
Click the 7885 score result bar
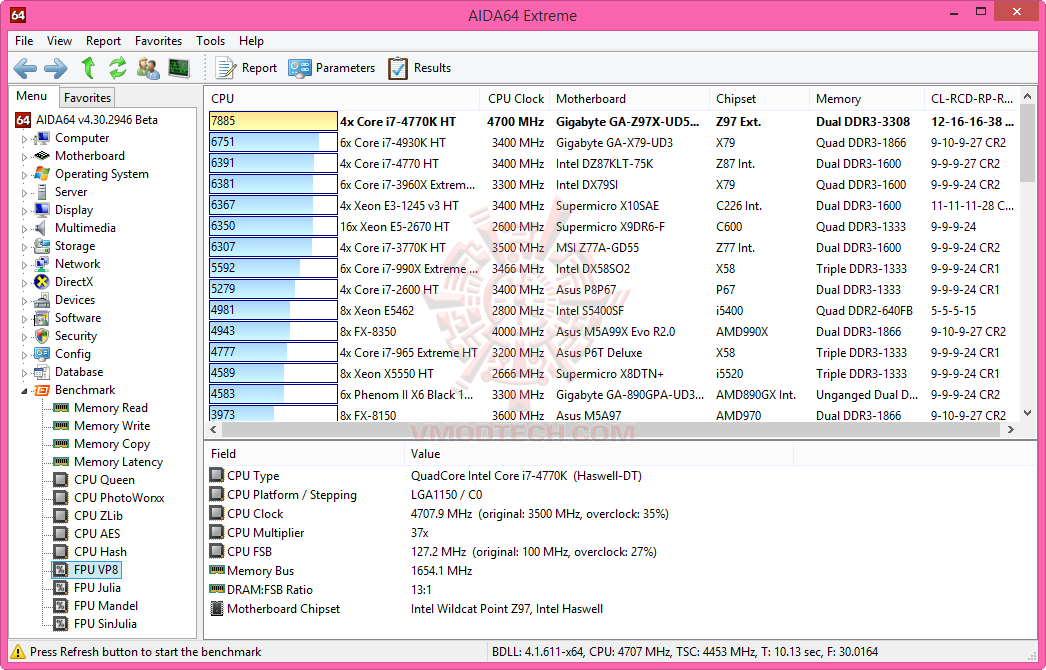[273, 121]
